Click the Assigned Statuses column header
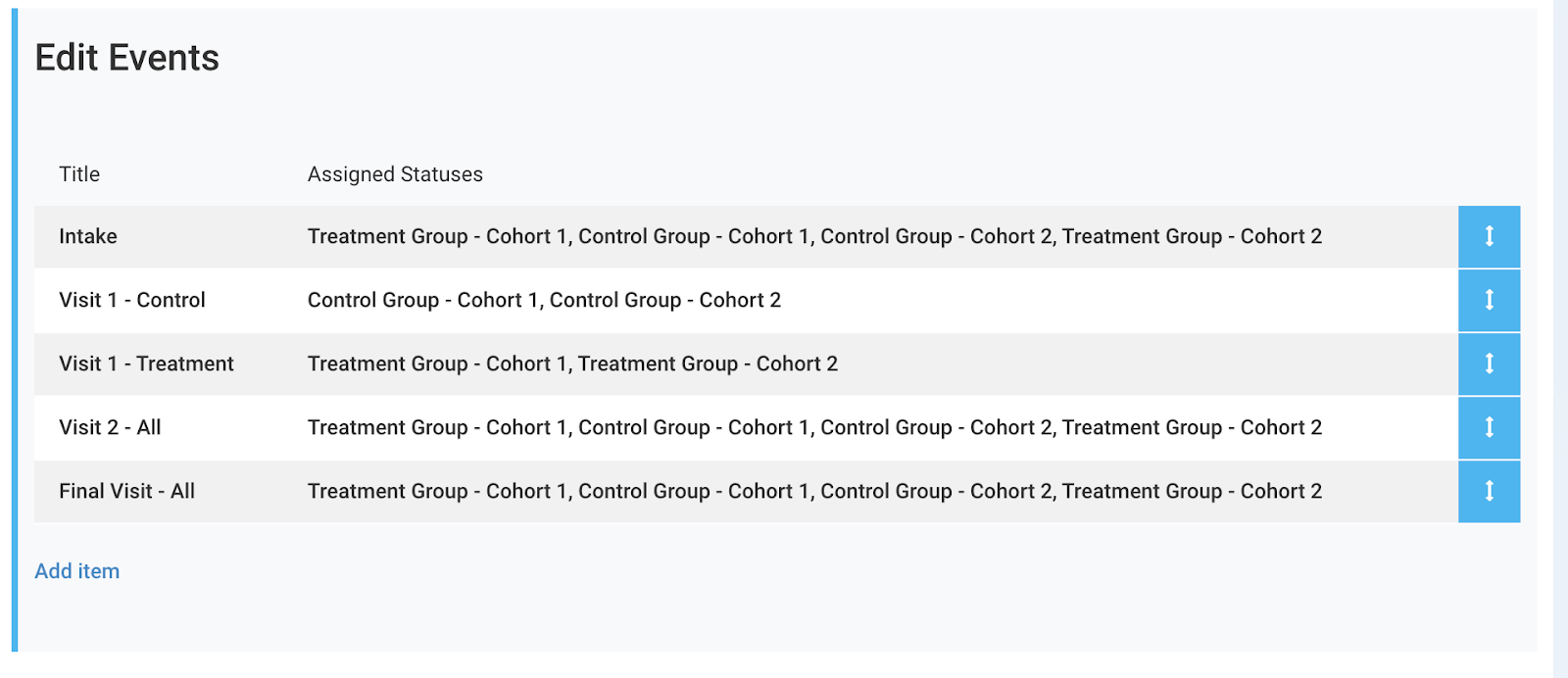The image size is (1568, 678). 395,174
